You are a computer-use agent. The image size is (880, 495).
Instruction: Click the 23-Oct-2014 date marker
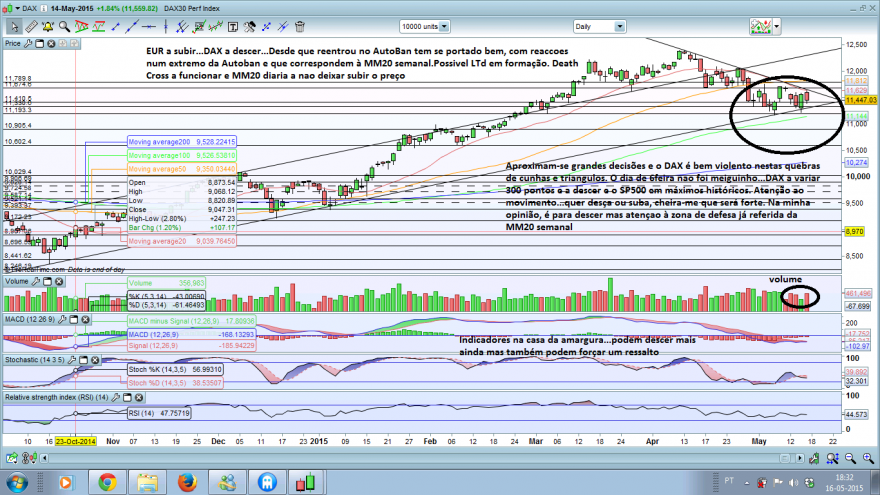[x=75, y=441]
